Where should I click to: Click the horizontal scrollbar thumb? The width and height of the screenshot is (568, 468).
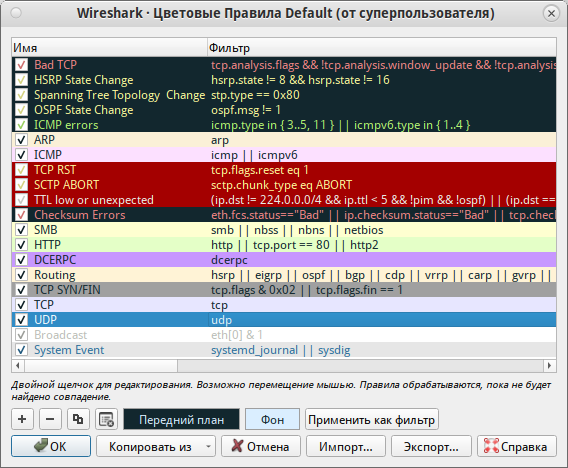tap(101, 365)
